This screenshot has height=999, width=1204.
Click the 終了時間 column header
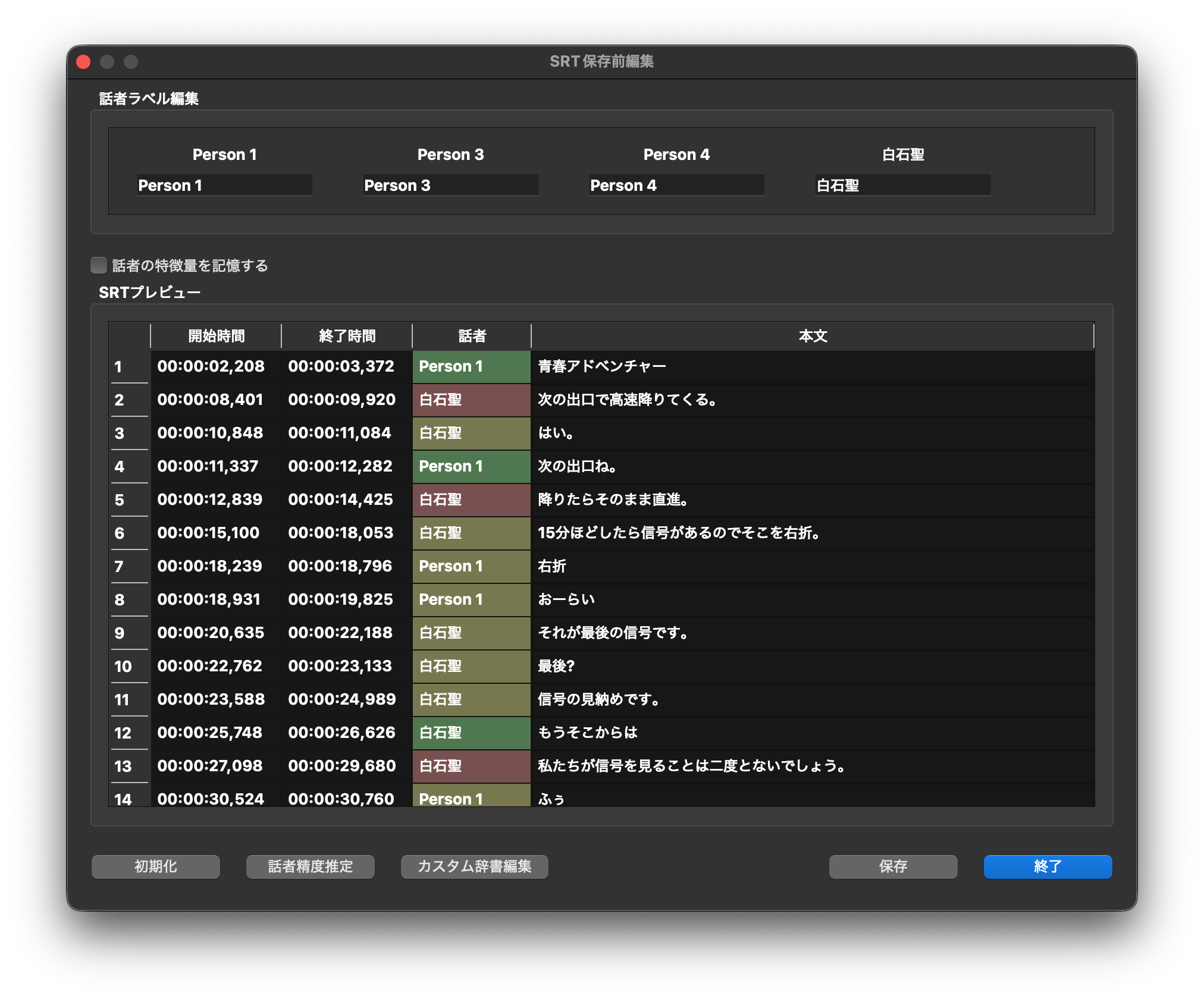347,336
